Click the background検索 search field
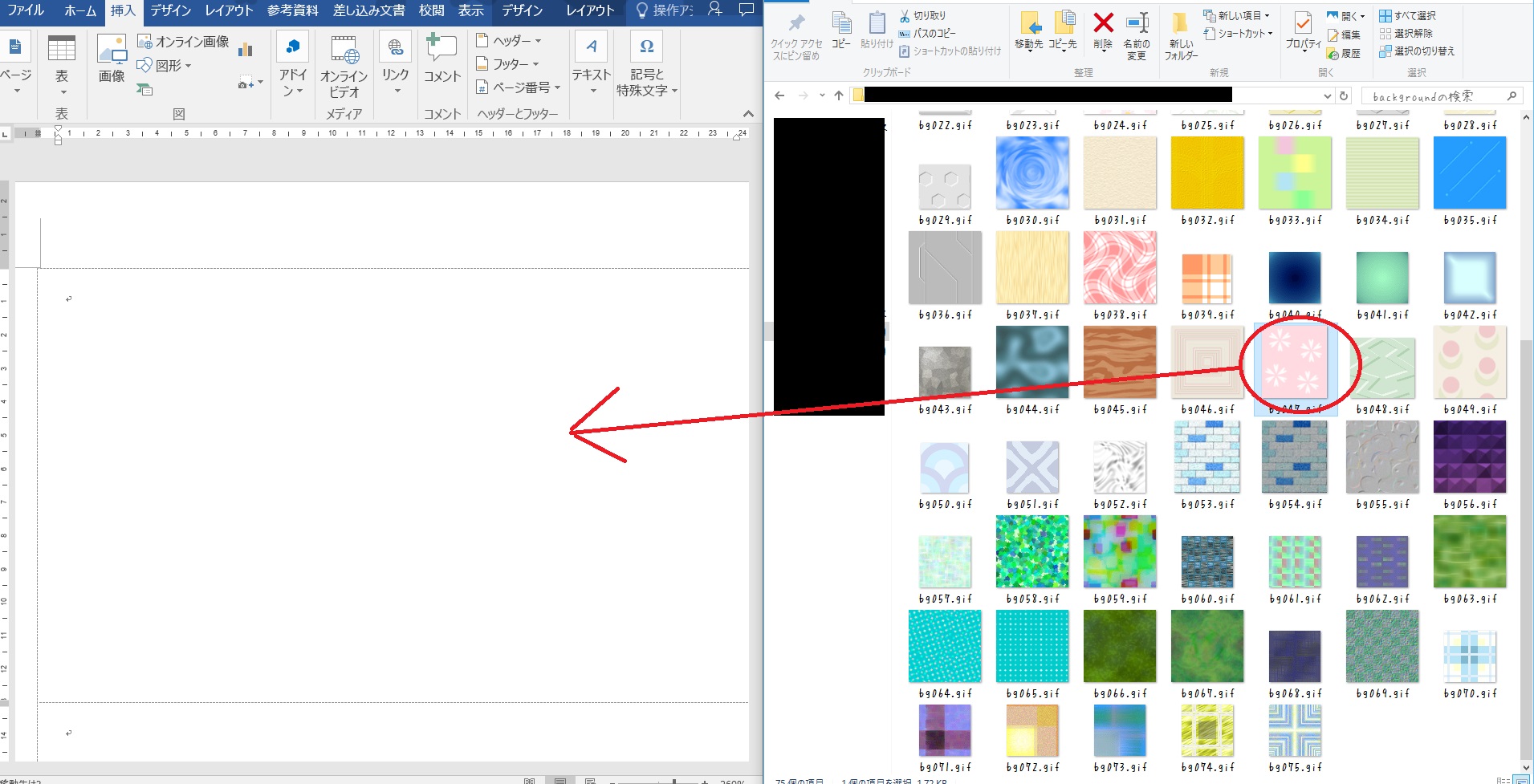This screenshot has height=784, width=1534. 1441,96
